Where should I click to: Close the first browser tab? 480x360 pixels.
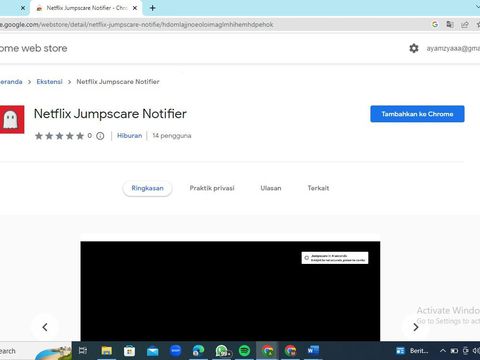click(x=23, y=8)
